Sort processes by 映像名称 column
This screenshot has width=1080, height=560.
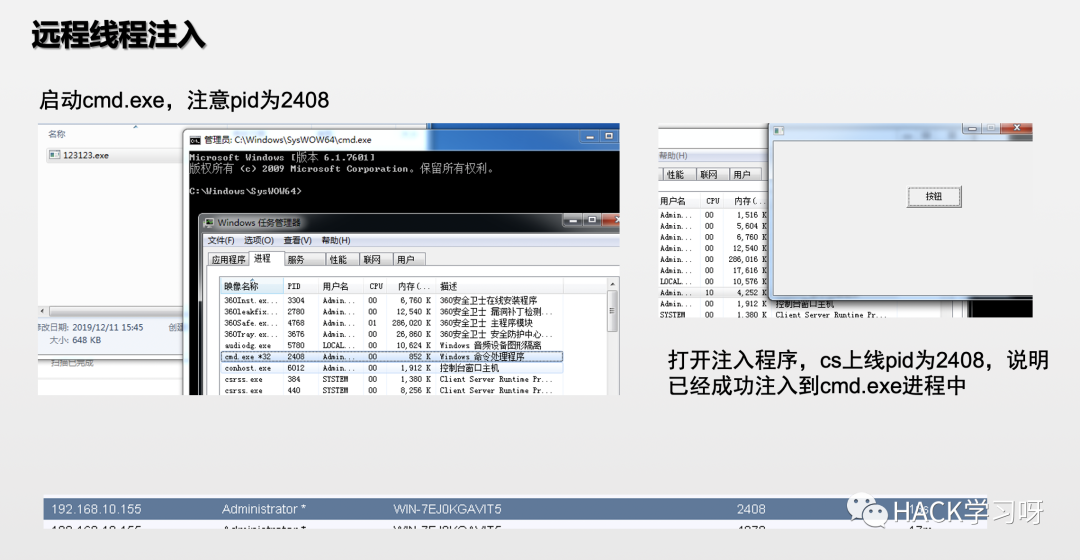coord(251,286)
